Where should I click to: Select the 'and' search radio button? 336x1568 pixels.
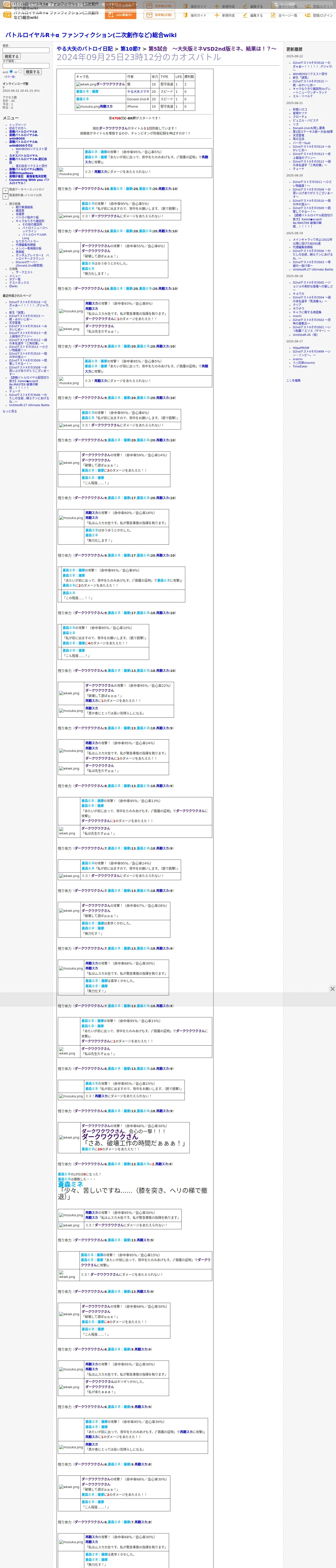[x=10, y=71]
